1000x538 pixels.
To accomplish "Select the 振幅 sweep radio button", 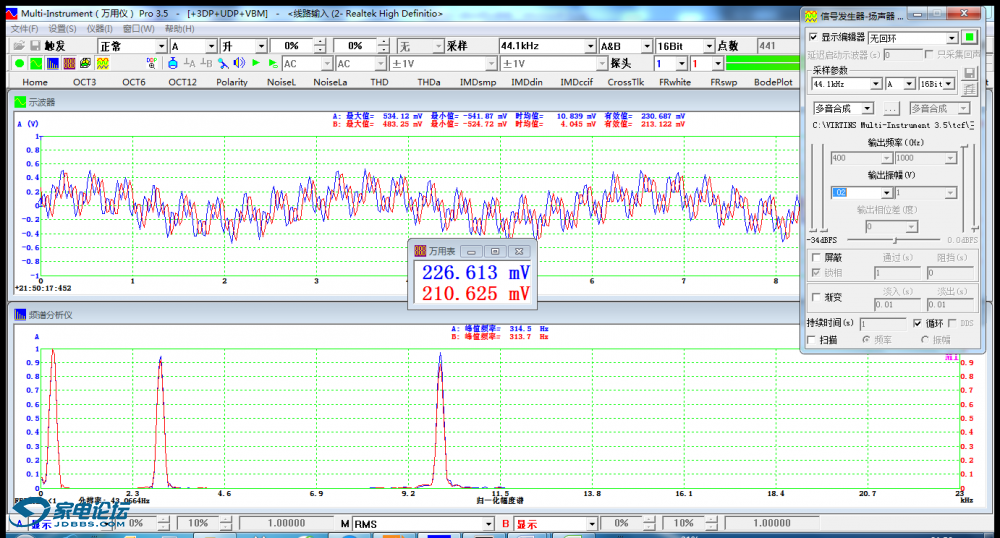I will (x=924, y=340).
